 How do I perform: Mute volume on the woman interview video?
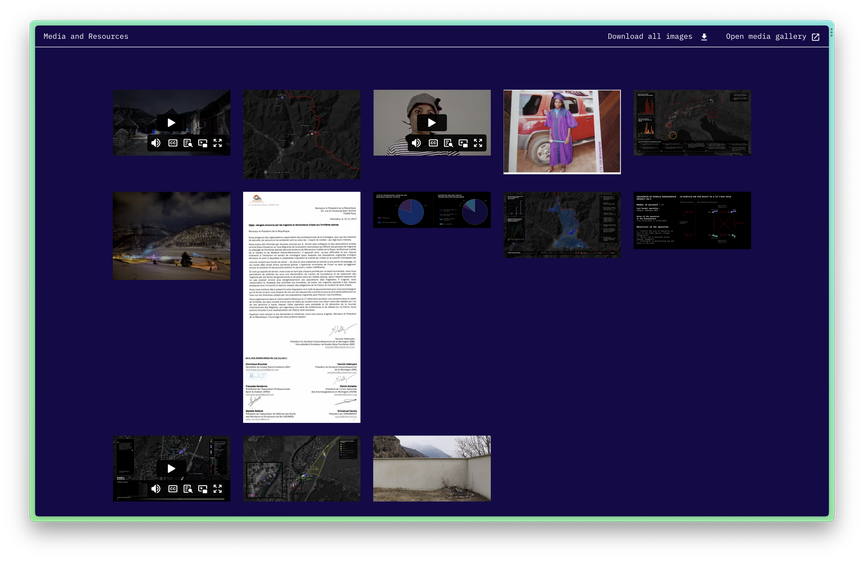pyautogui.click(x=417, y=143)
